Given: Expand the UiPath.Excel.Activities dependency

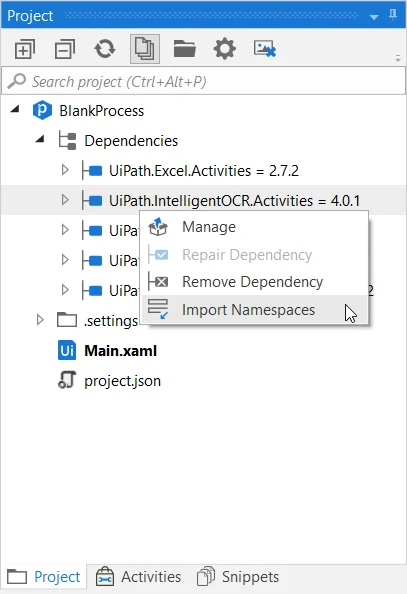Looking at the screenshot, I should click(x=65, y=170).
